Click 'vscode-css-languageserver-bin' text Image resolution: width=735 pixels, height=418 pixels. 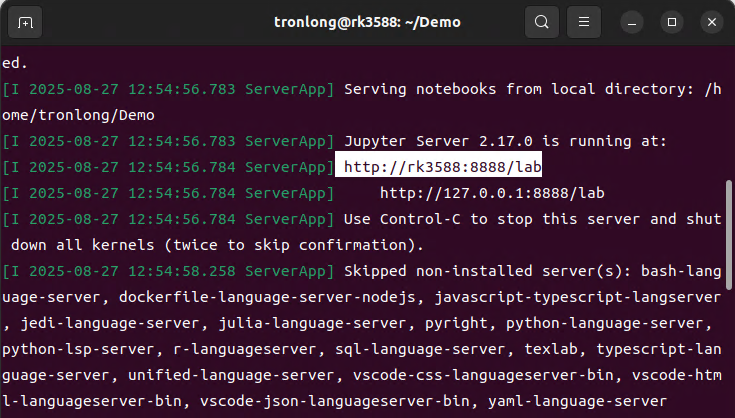pyautogui.click(x=483, y=375)
